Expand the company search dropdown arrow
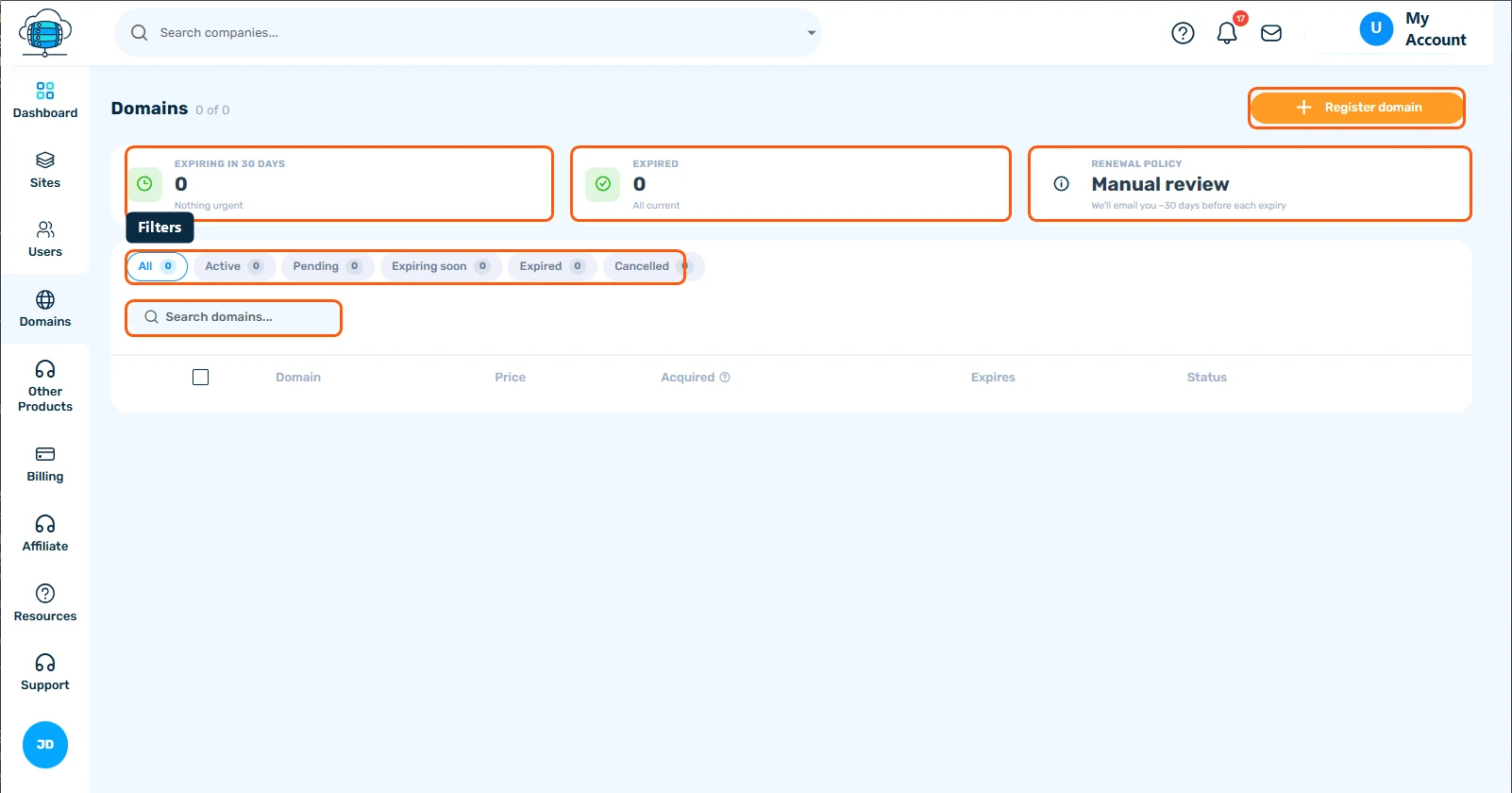This screenshot has height=793, width=1512. [x=811, y=33]
